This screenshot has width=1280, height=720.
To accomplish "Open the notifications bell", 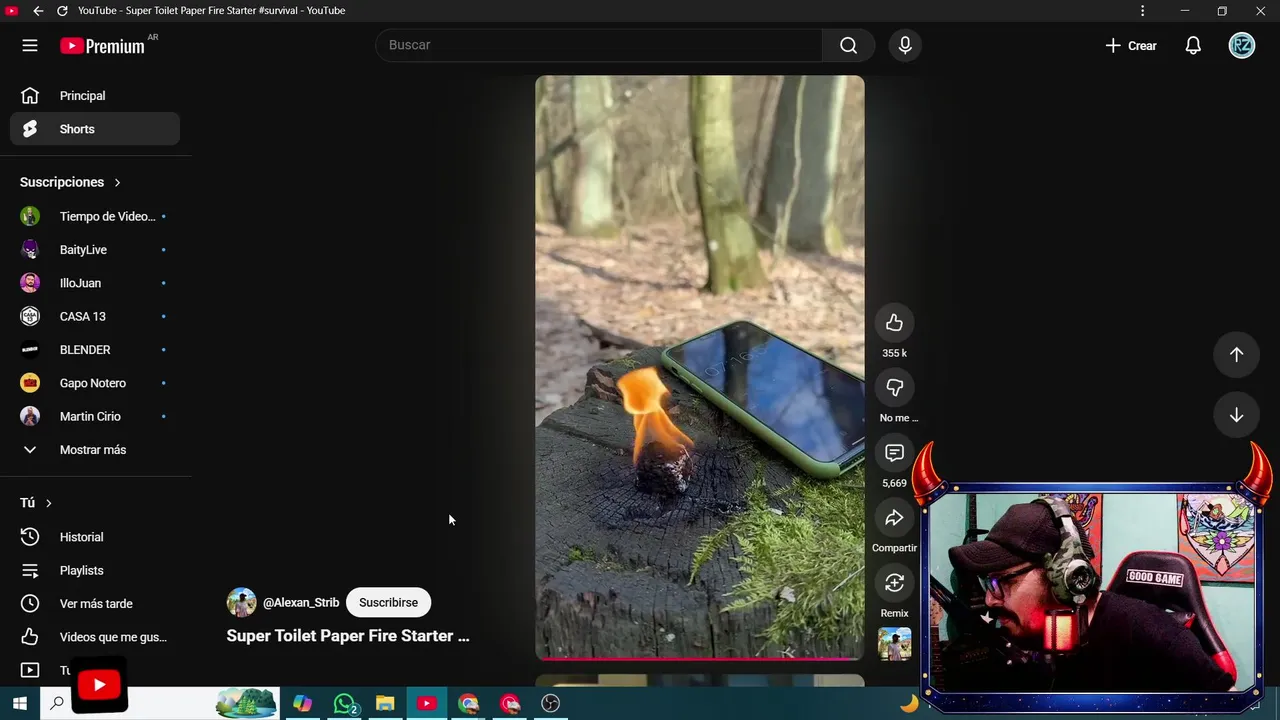I will pyautogui.click(x=1193, y=45).
